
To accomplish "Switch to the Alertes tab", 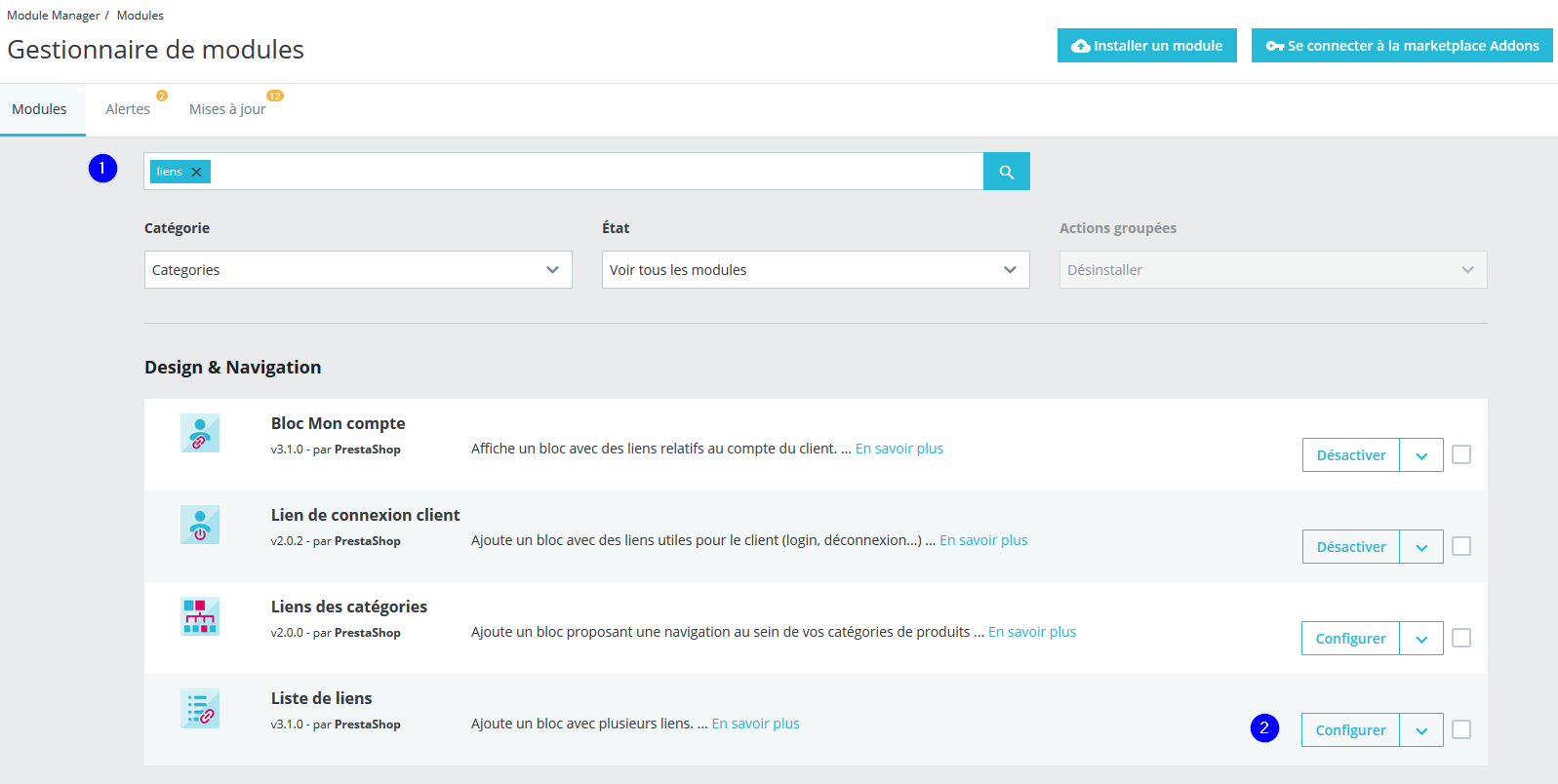I will click(128, 109).
